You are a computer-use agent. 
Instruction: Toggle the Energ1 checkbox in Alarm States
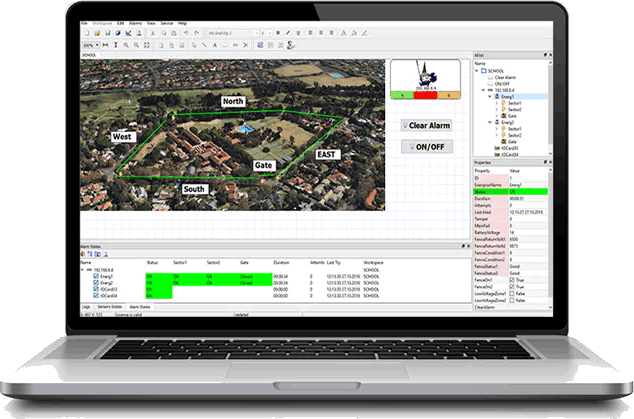(x=96, y=276)
